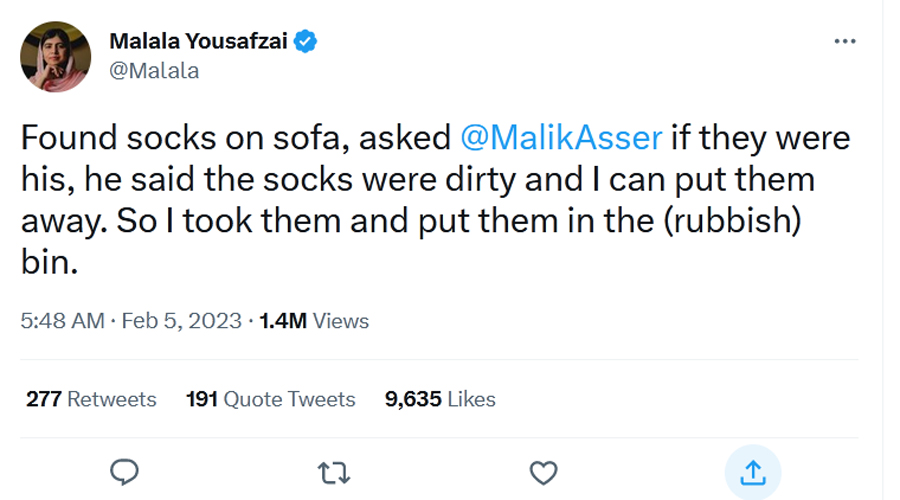900x500 pixels.
Task: Show the 191 Quote Tweets
Action: 271,399
